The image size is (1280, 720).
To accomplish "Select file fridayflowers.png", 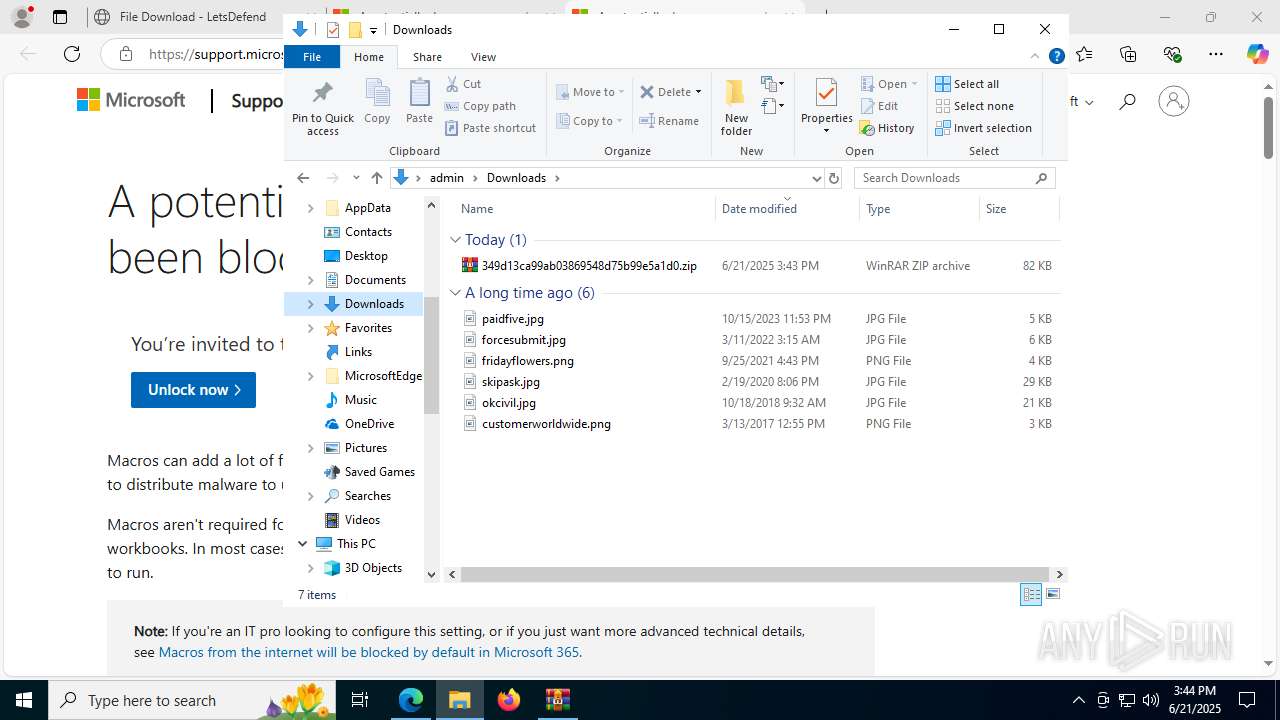I will 527,361.
